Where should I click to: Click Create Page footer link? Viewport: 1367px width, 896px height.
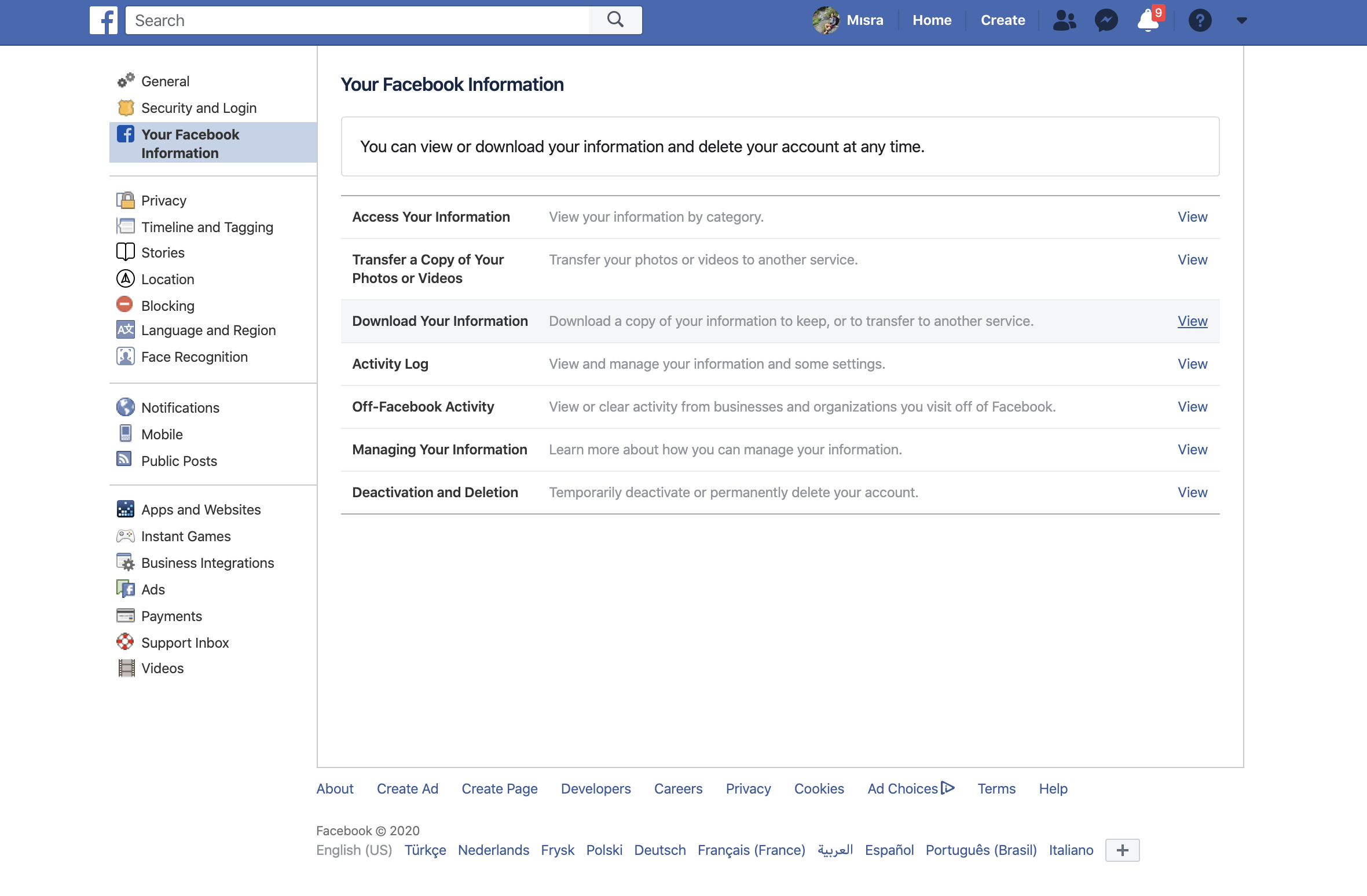499,788
